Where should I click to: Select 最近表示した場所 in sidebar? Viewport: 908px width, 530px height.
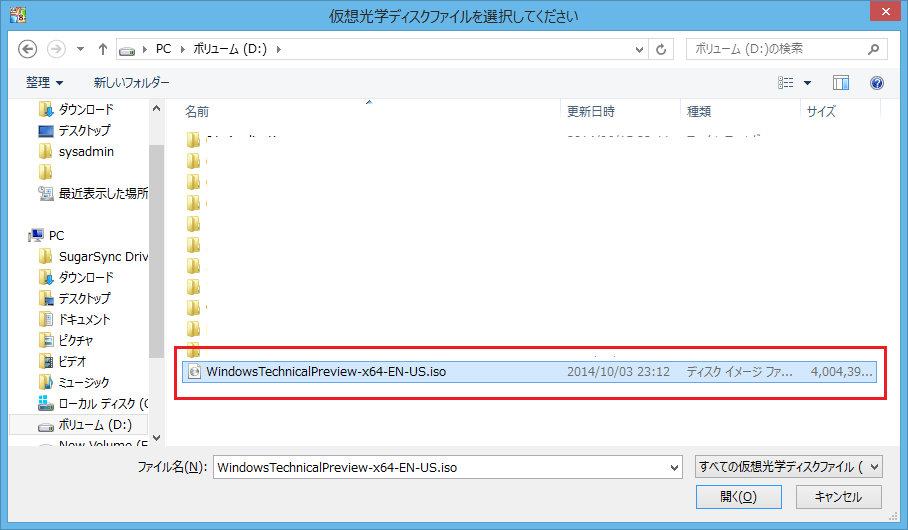click(x=93, y=193)
